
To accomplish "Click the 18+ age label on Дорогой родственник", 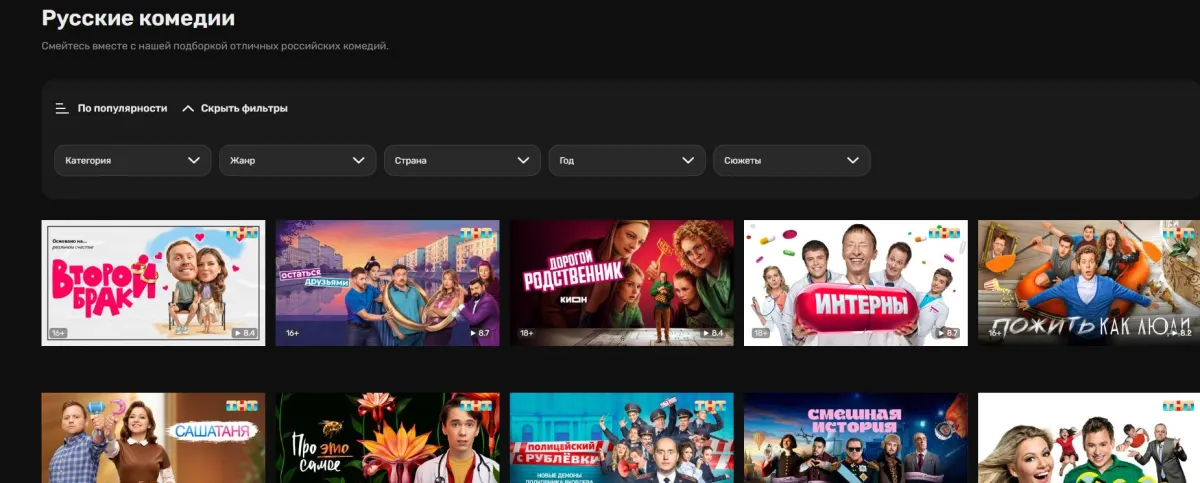I will point(527,333).
